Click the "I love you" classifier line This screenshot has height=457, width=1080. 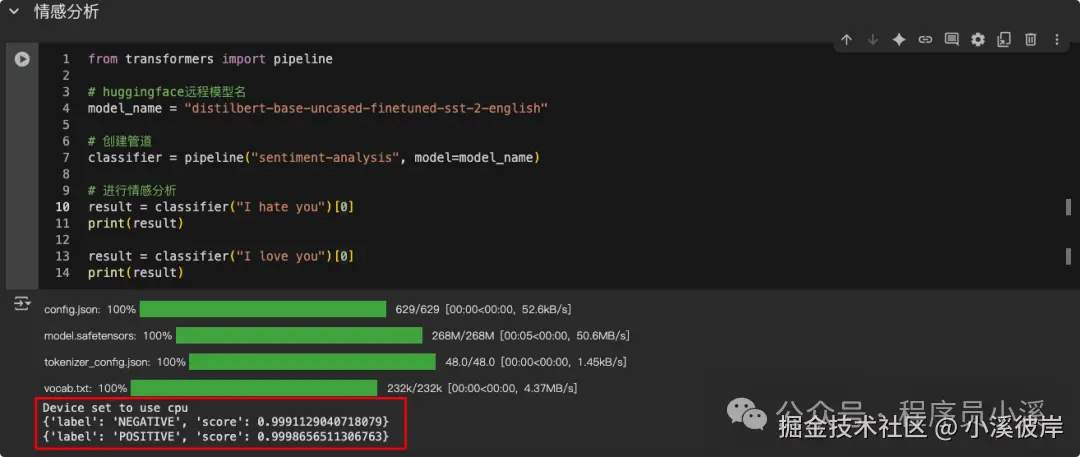click(221, 256)
